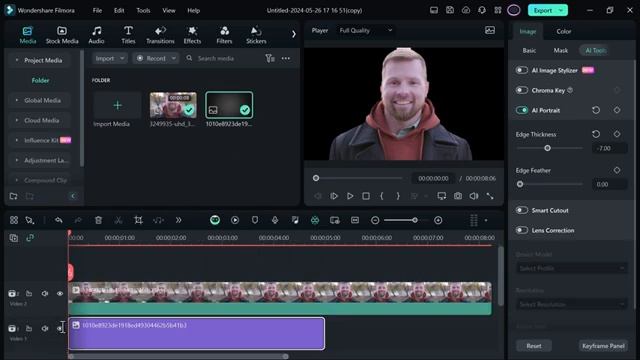This screenshot has width=640, height=360.
Task: Mute the Video 1 track
Action: pos(45,328)
